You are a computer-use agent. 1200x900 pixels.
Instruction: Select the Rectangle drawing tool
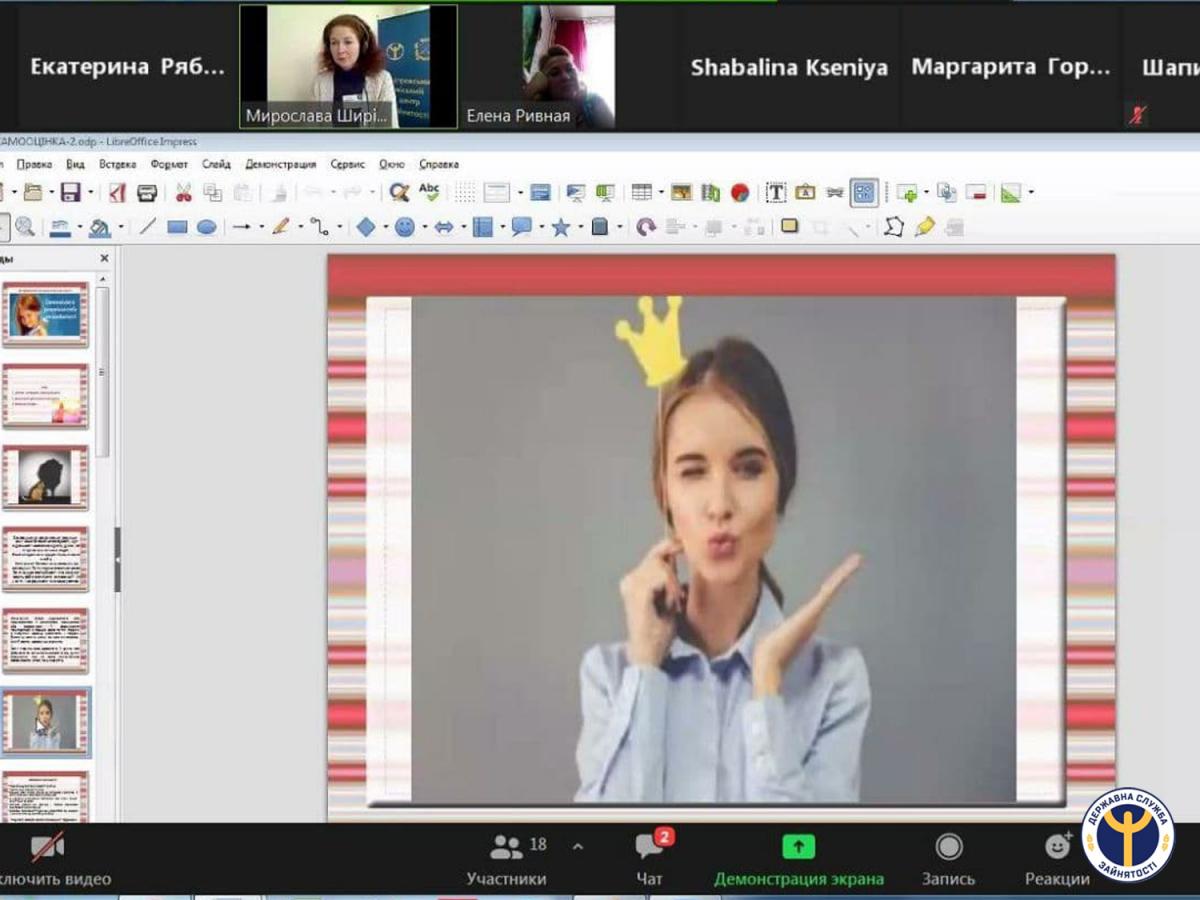tap(177, 227)
